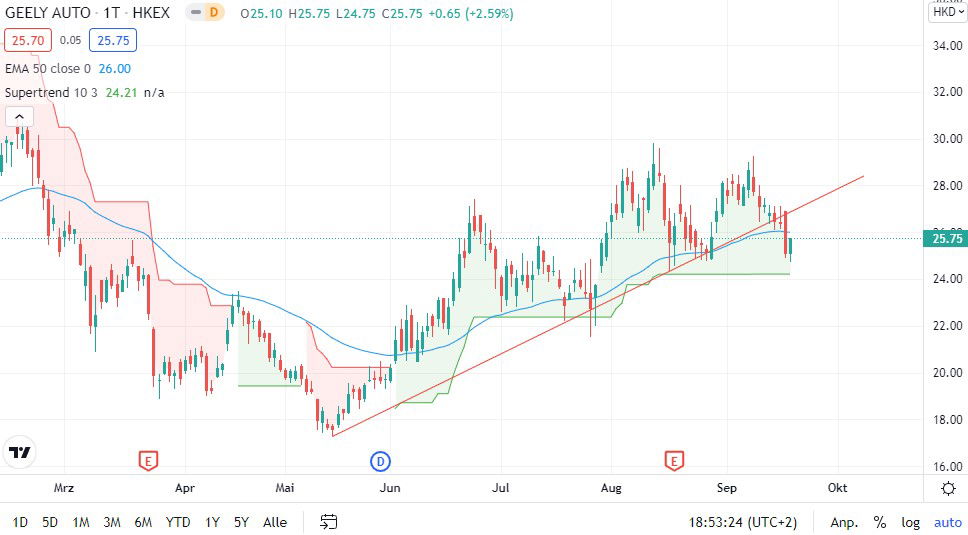Toggle the D market status pill
Image resolution: width=968 pixels, height=535 pixels.
click(x=205, y=12)
